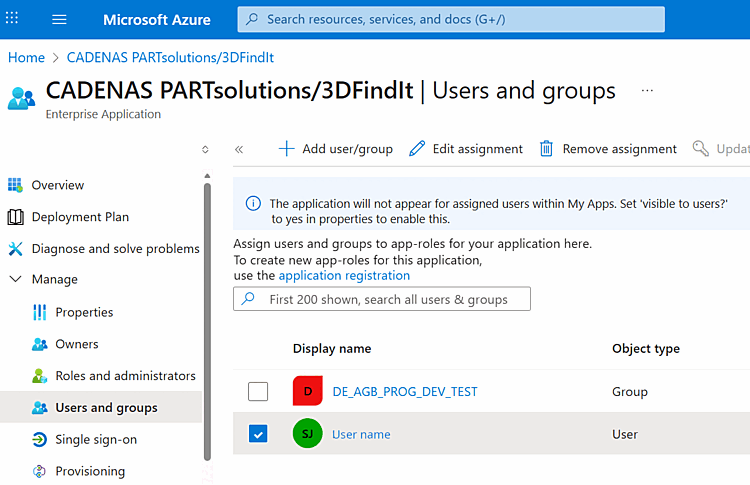
Task: Uncheck the User name row checkbox
Action: point(258,434)
